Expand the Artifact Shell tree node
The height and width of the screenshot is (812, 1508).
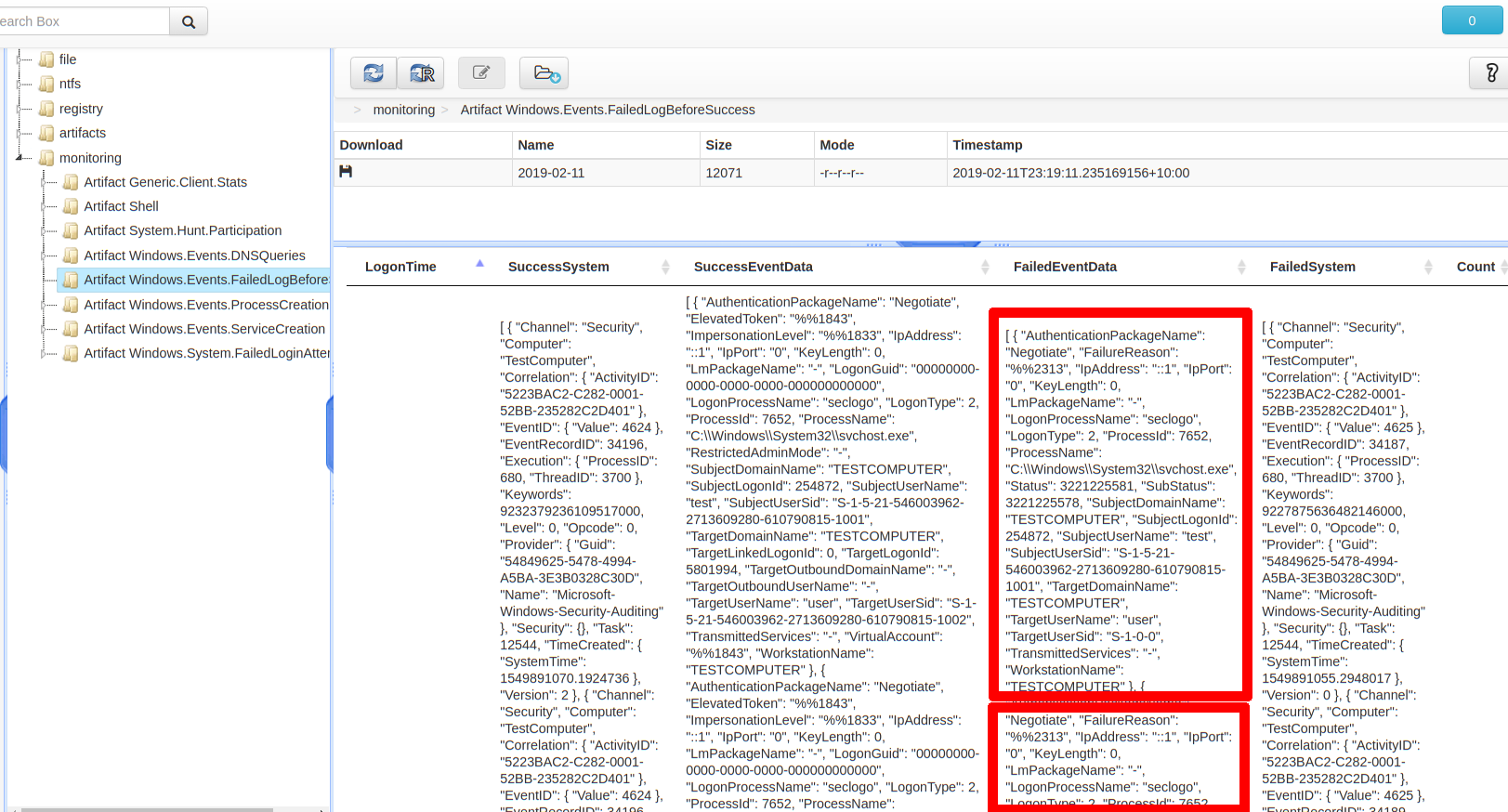(x=44, y=206)
